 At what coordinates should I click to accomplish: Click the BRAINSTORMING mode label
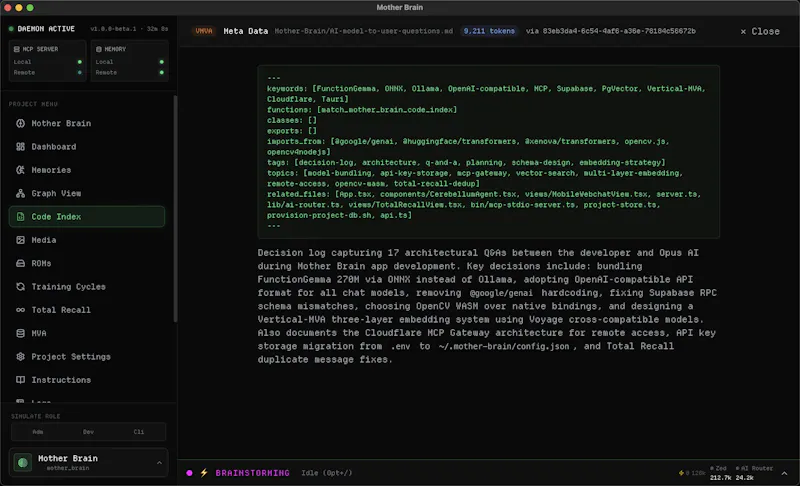click(x=253, y=473)
